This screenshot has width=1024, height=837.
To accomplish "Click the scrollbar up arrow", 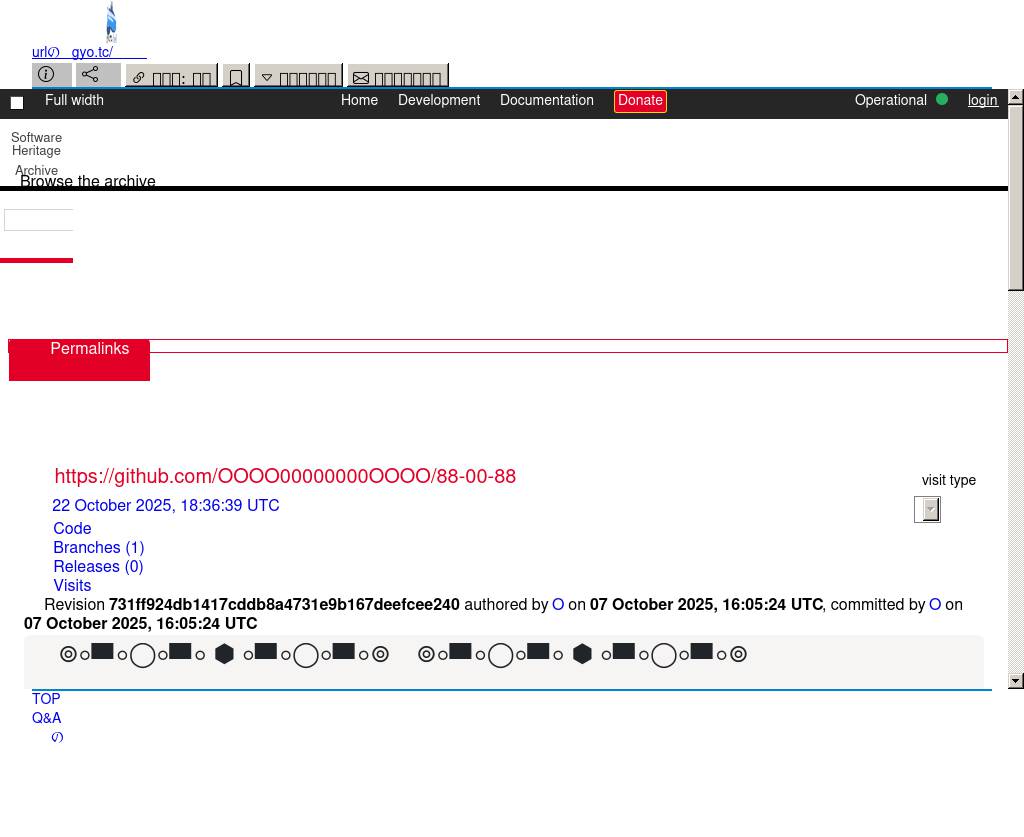I will point(1016,97).
